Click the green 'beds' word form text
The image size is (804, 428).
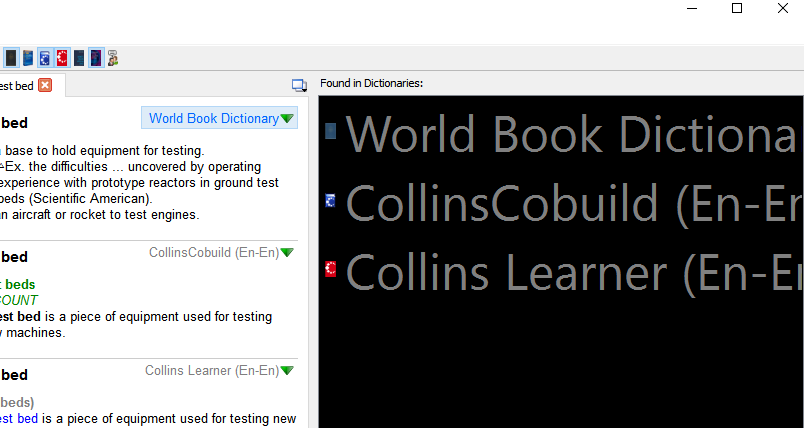pos(20,284)
